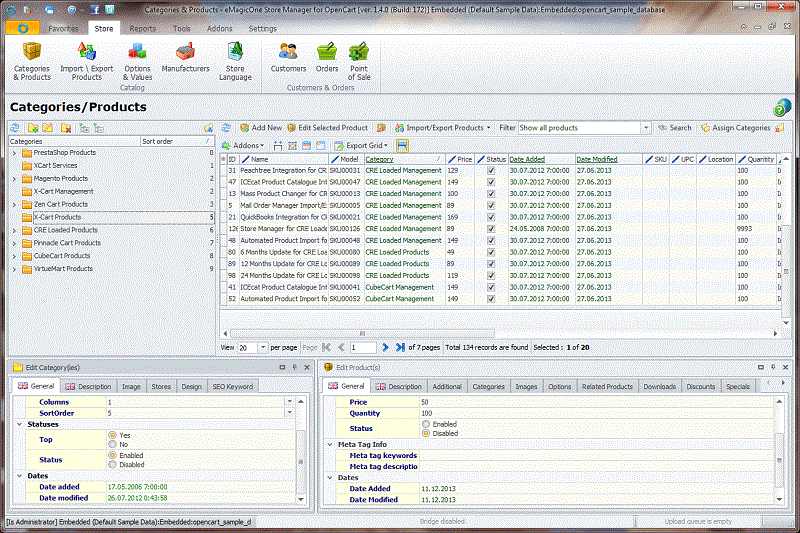Open Customers ribbon icon
The height and width of the screenshot is (533, 800).
click(x=288, y=57)
